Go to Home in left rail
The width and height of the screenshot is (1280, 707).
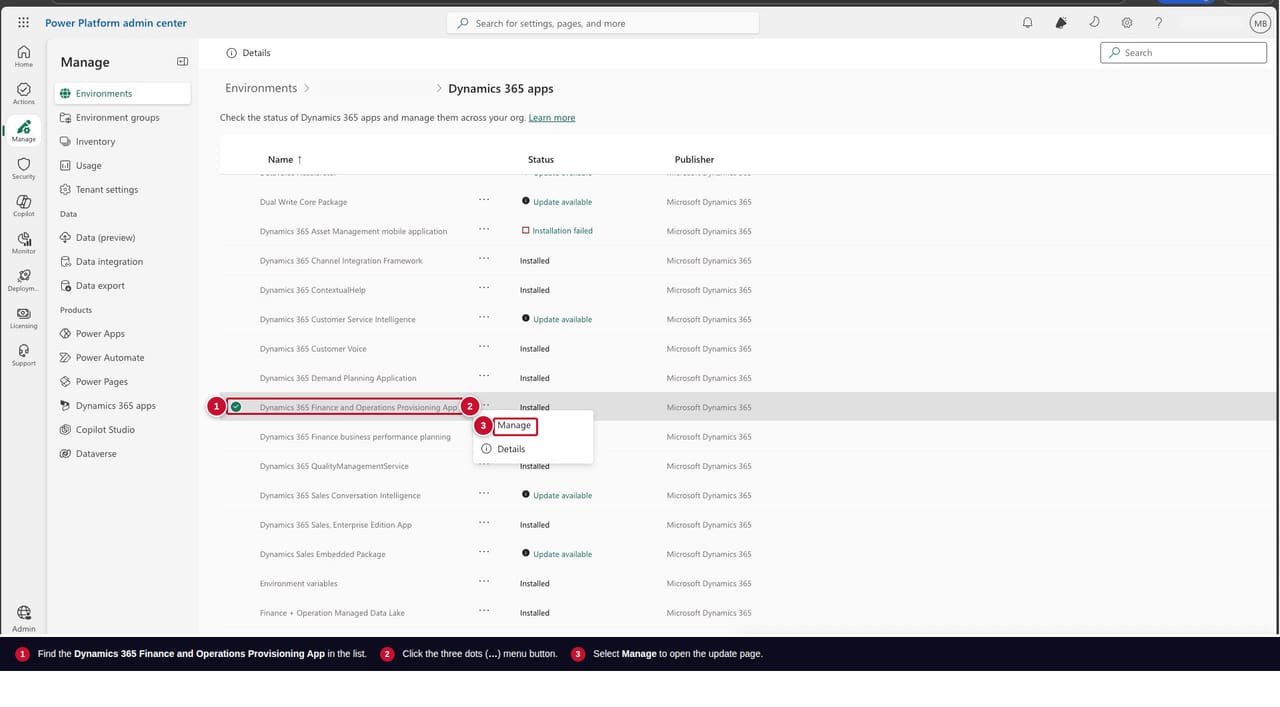pyautogui.click(x=23, y=56)
